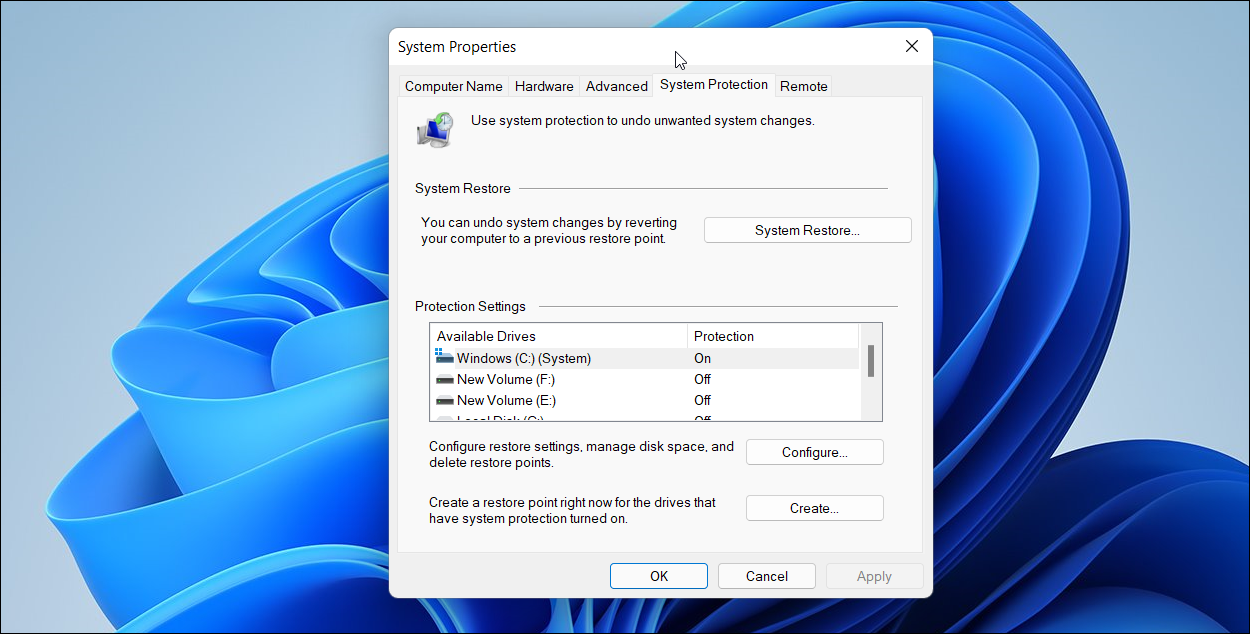Viewport: 1250px width, 634px height.
Task: Click the New Volume (E:) drive icon
Action: pyautogui.click(x=443, y=399)
